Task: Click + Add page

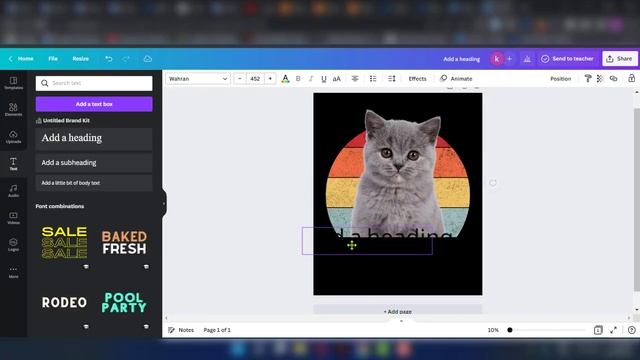Action: click(398, 311)
